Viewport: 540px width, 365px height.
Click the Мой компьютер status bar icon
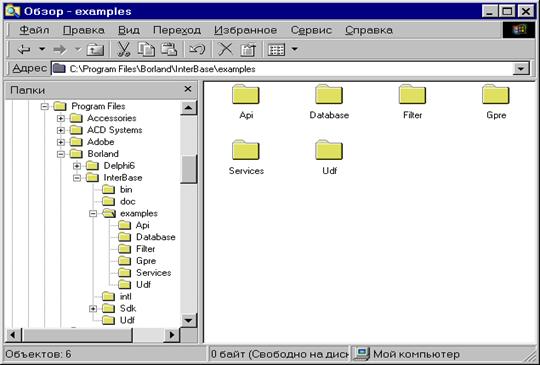(x=362, y=354)
